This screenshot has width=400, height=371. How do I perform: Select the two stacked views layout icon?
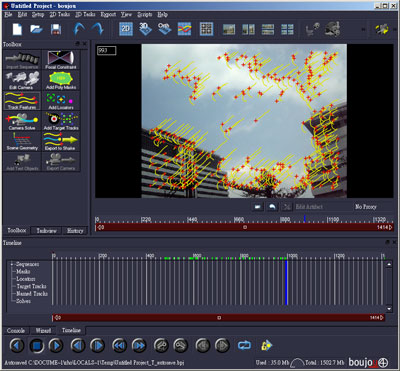(268, 29)
